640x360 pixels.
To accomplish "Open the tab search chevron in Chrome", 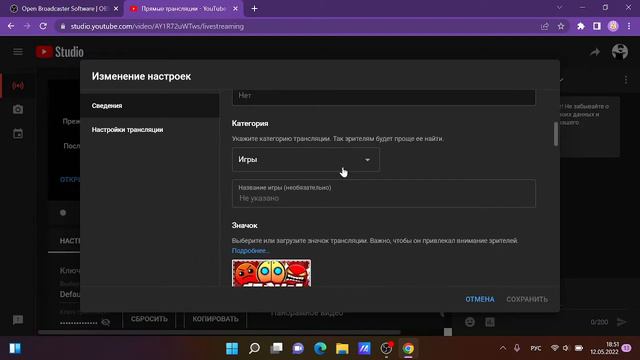I will click(559, 7).
